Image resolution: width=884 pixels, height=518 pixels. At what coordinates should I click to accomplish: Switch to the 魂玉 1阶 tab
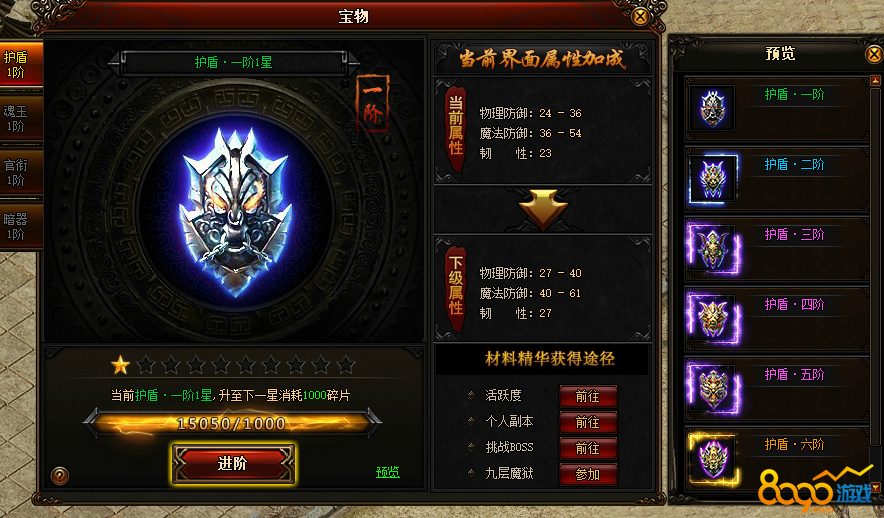18,118
